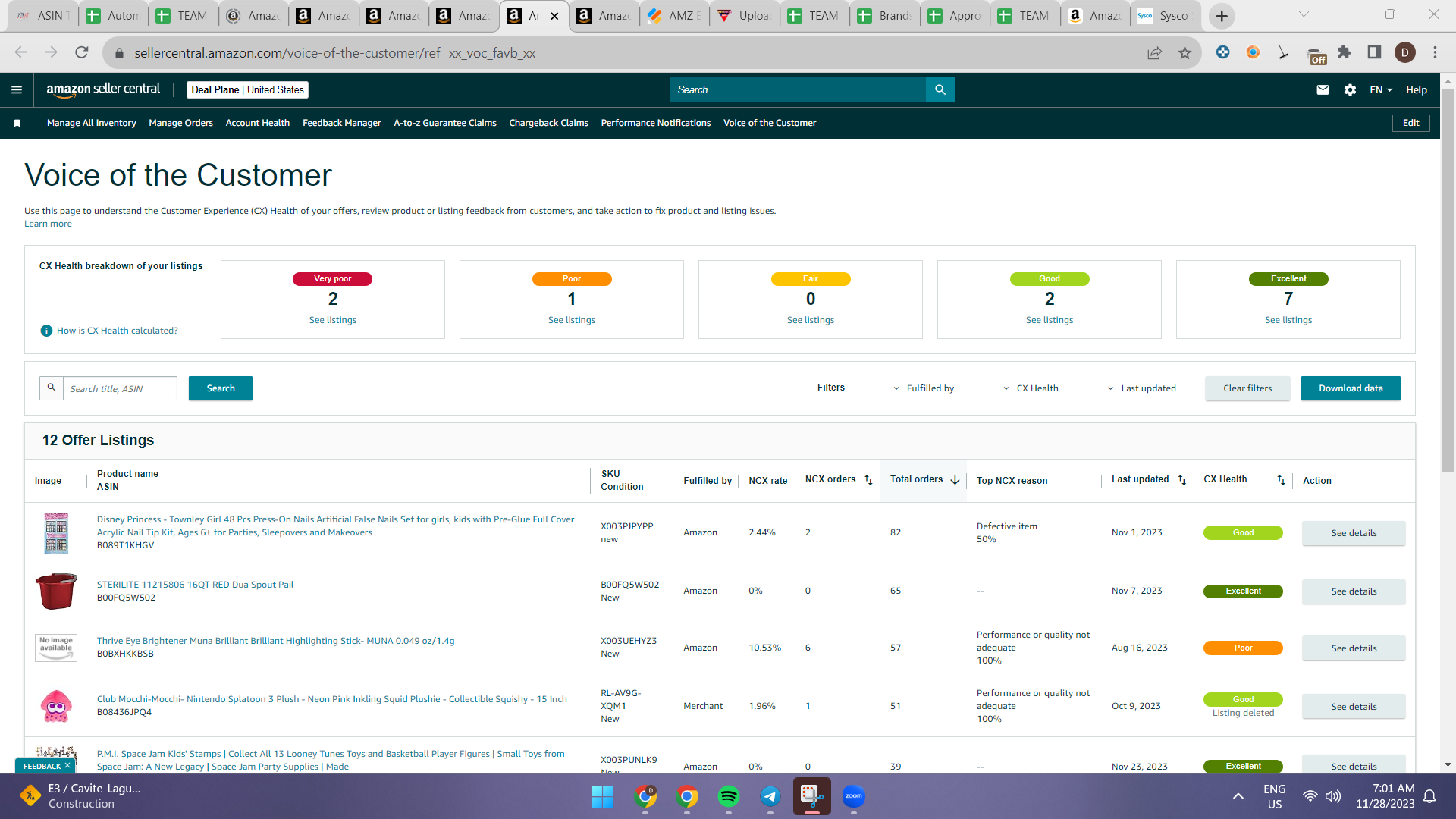Click the Help link in header

[1417, 89]
